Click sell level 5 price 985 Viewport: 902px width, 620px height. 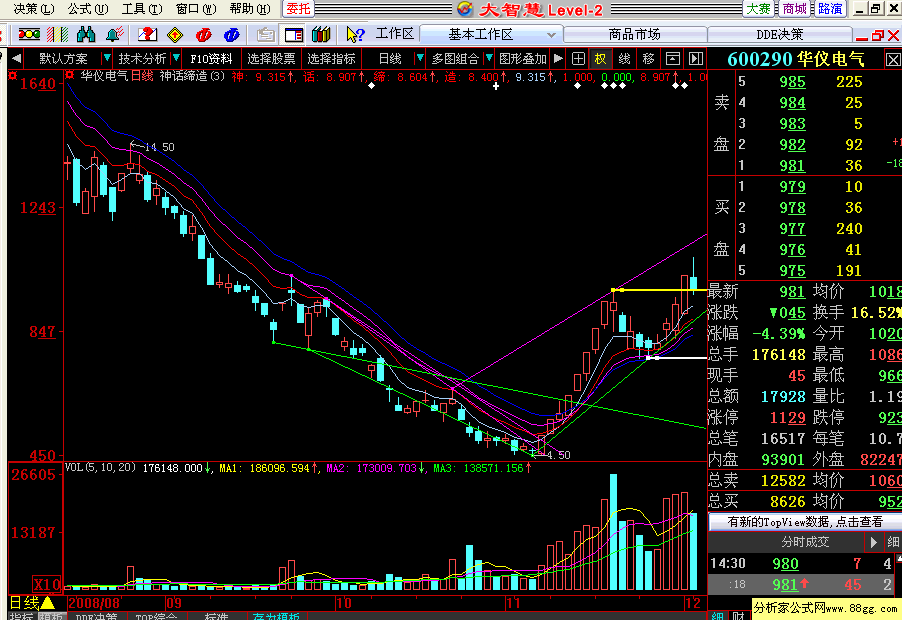coord(792,82)
